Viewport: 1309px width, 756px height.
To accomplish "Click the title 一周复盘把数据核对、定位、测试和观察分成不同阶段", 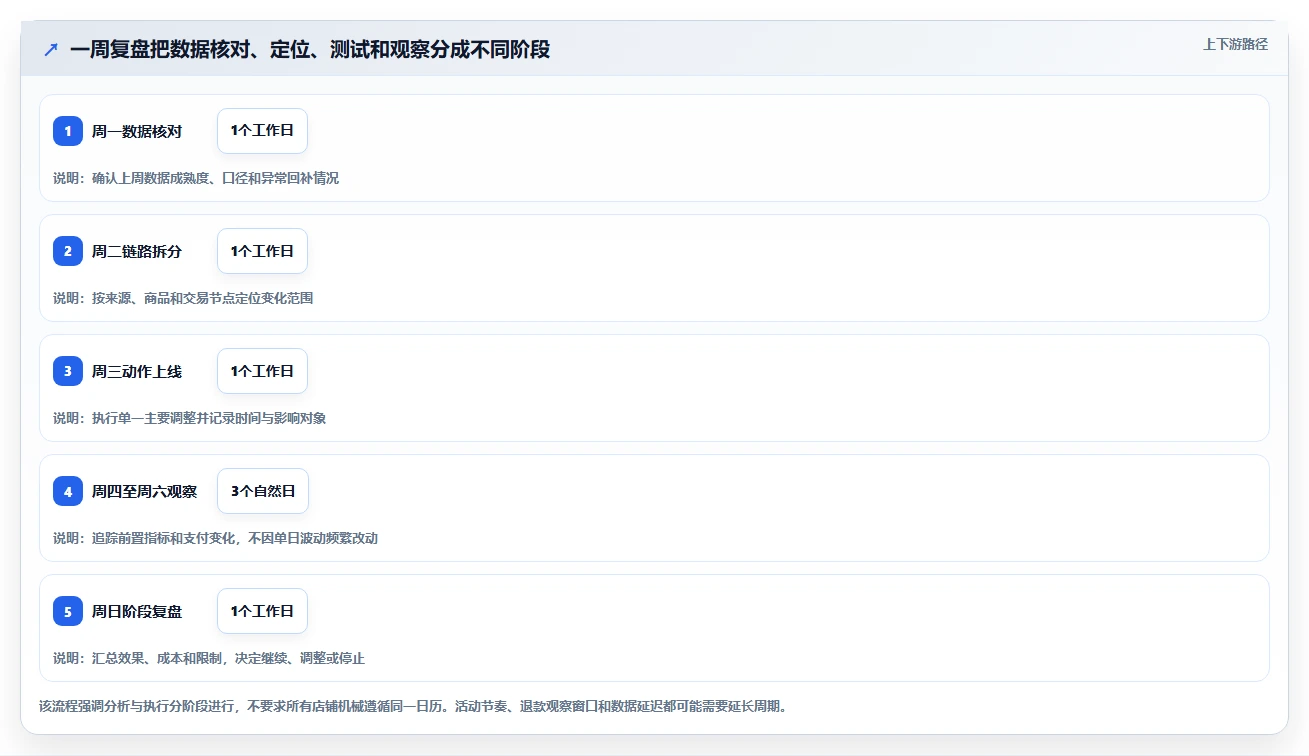I will tap(310, 49).
